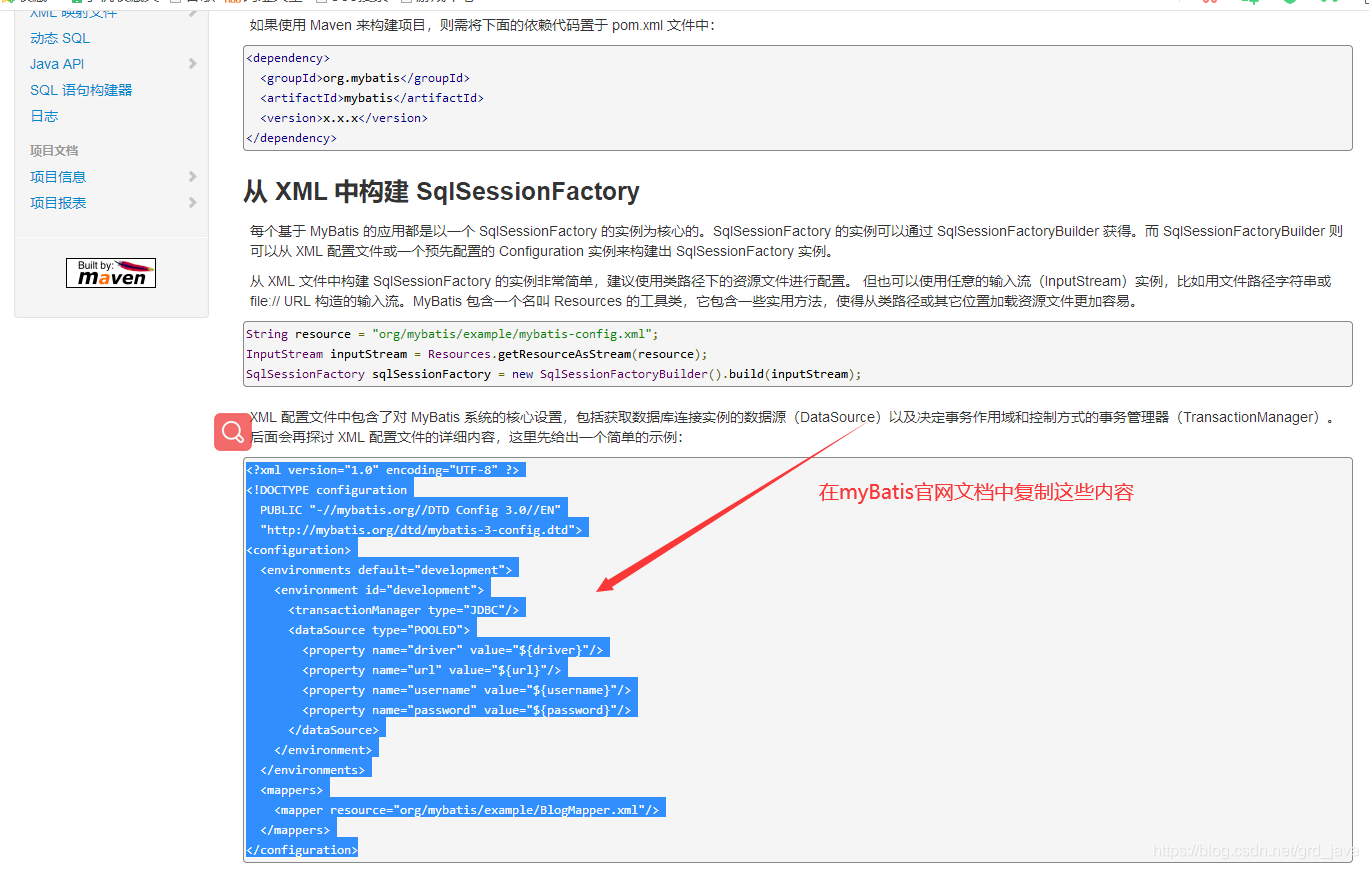The height and width of the screenshot is (869, 1369).
Task: Click the InputStream inputStream code line
Action: (x=477, y=354)
